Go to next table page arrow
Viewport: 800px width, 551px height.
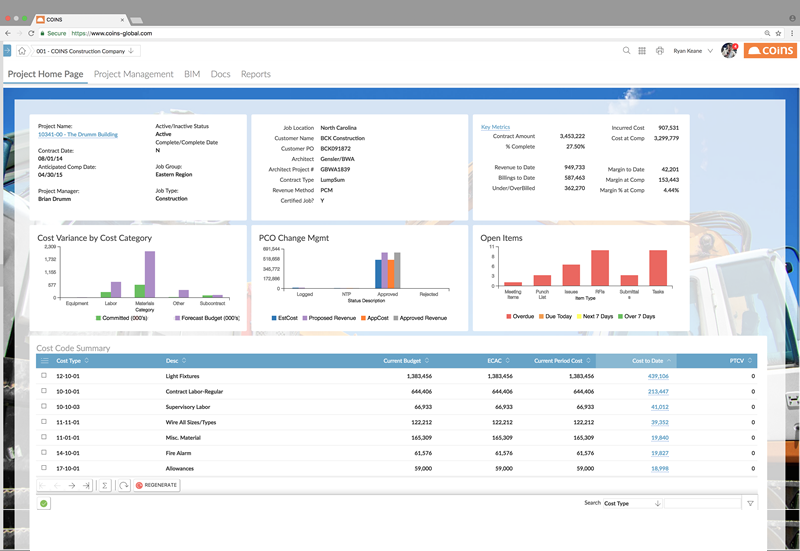[72, 486]
